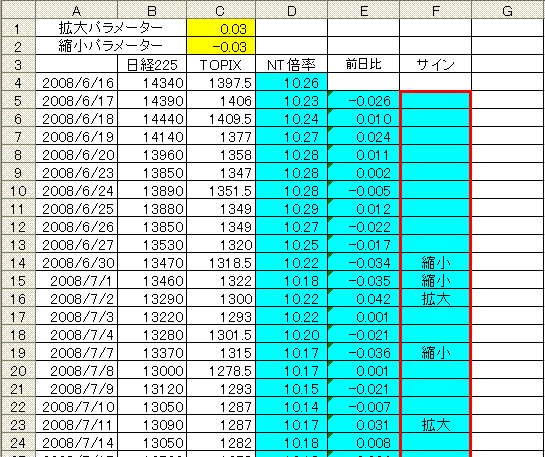Click the 前日比 value 0.008
This screenshot has width=545, height=457.
364,443
